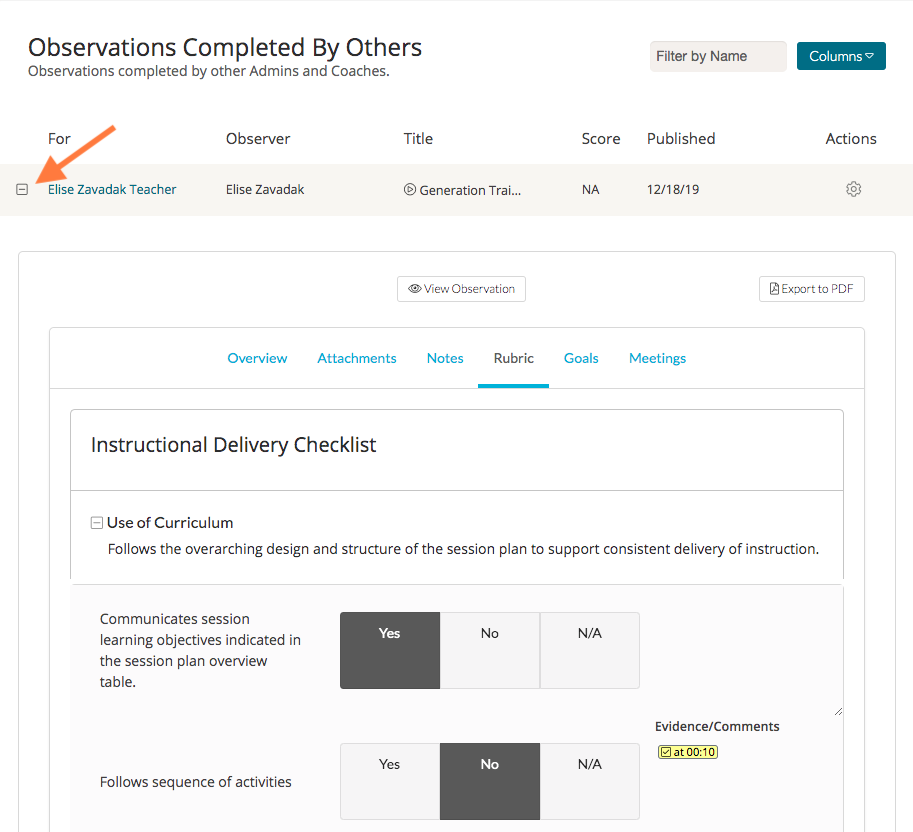Collapse the Elise Zavadak Teacher row
This screenshot has height=832, width=913.
tap(22, 190)
